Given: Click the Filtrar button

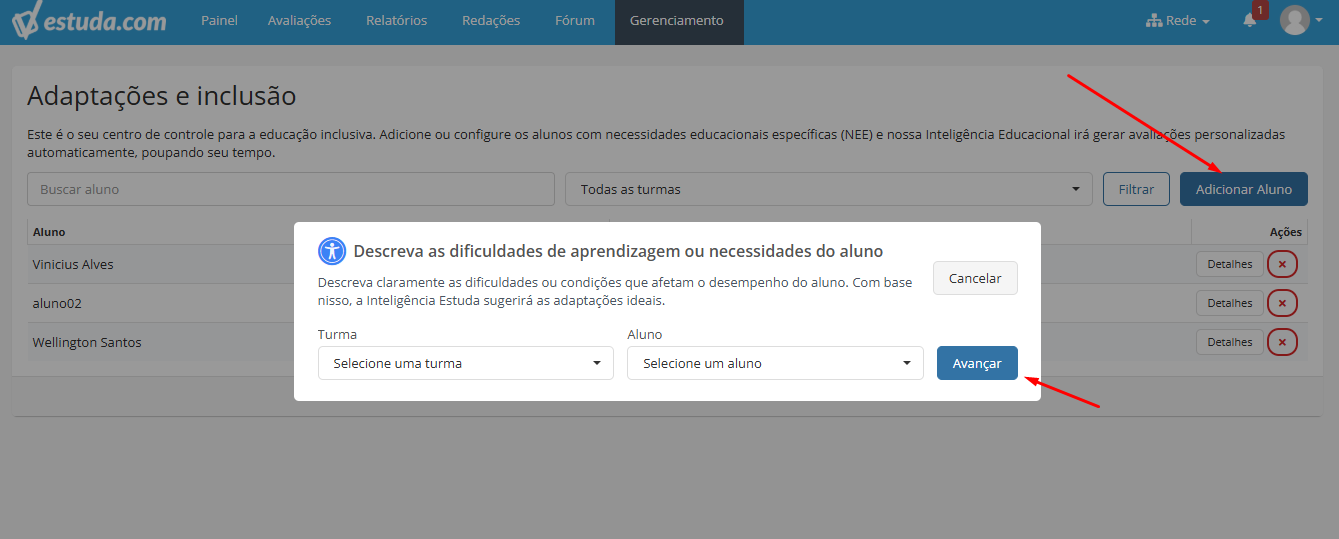Looking at the screenshot, I should [x=1136, y=189].
